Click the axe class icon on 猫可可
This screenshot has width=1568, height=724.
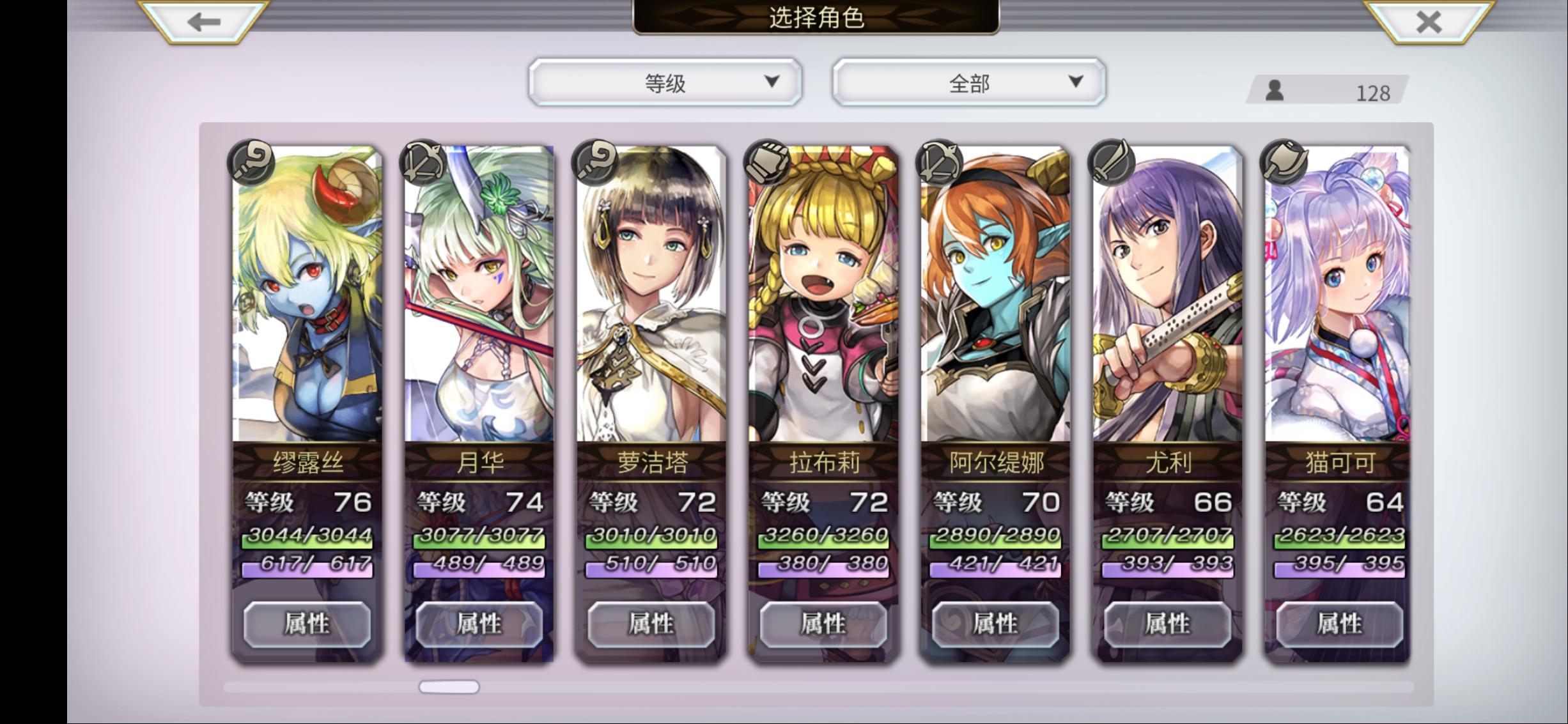1284,163
